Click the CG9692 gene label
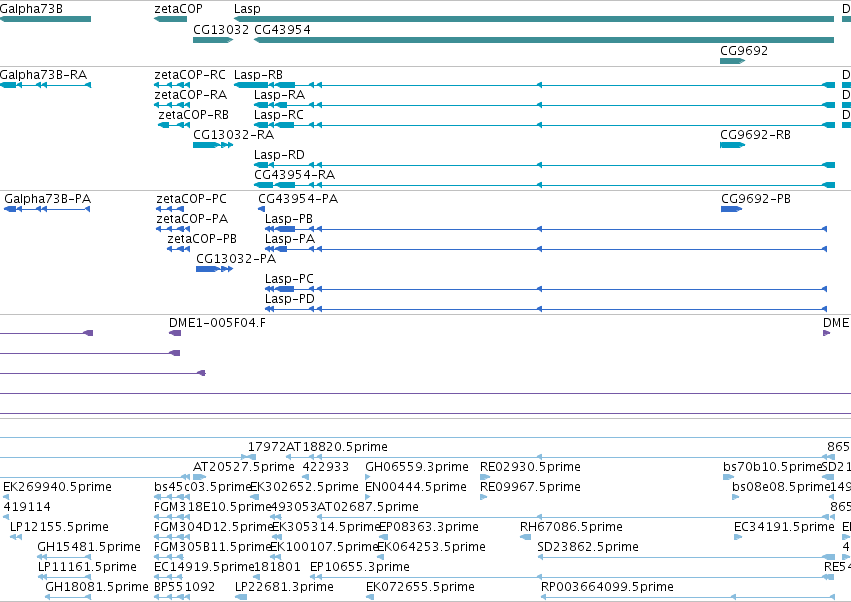 tap(744, 51)
